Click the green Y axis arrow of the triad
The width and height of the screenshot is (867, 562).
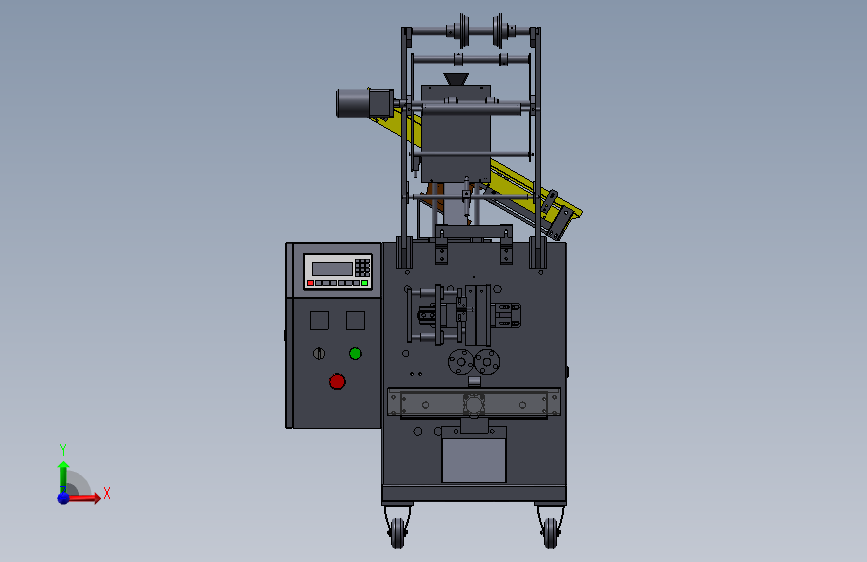click(63, 477)
